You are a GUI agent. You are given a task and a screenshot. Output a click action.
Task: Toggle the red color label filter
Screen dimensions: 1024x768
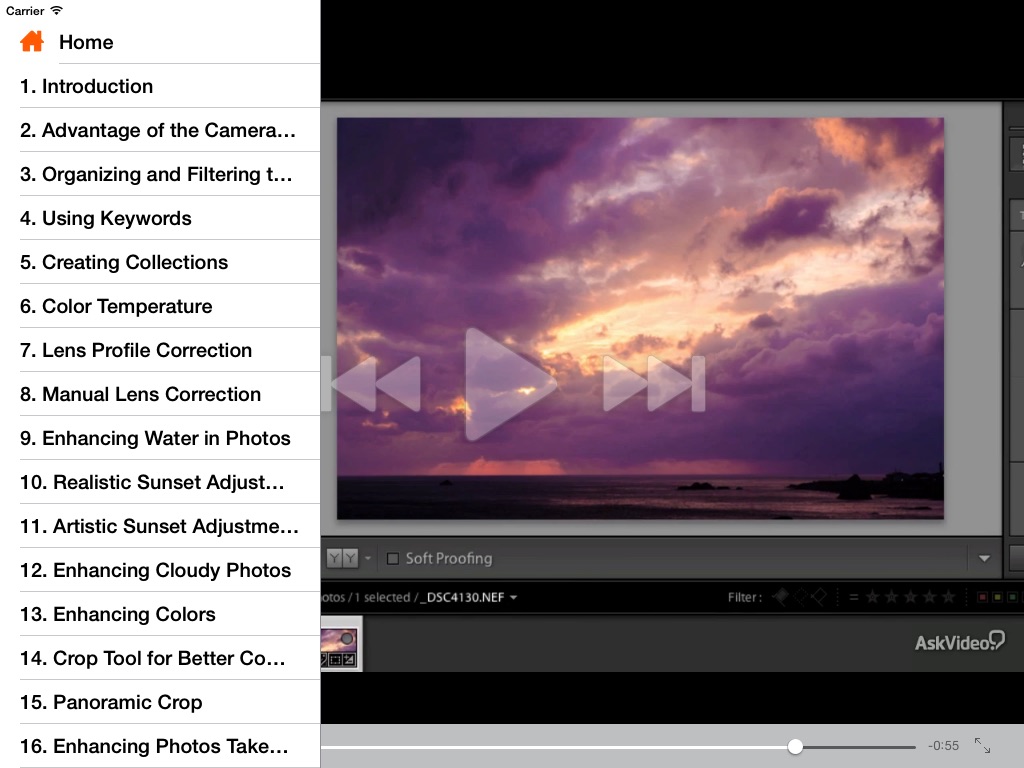point(982,597)
